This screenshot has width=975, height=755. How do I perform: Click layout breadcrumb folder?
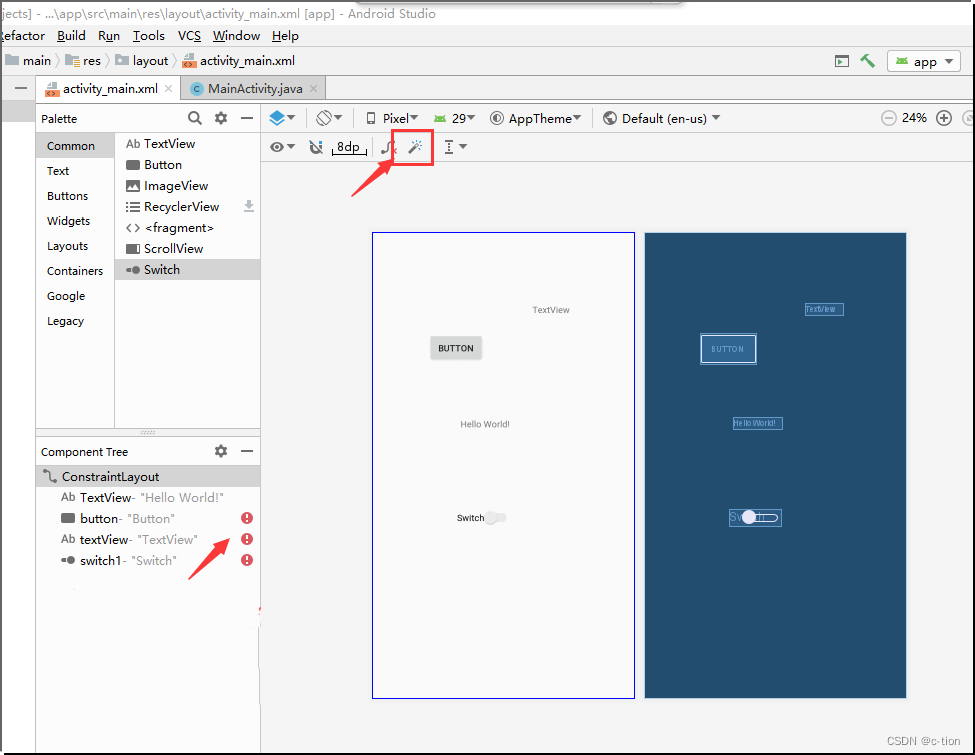[142, 60]
